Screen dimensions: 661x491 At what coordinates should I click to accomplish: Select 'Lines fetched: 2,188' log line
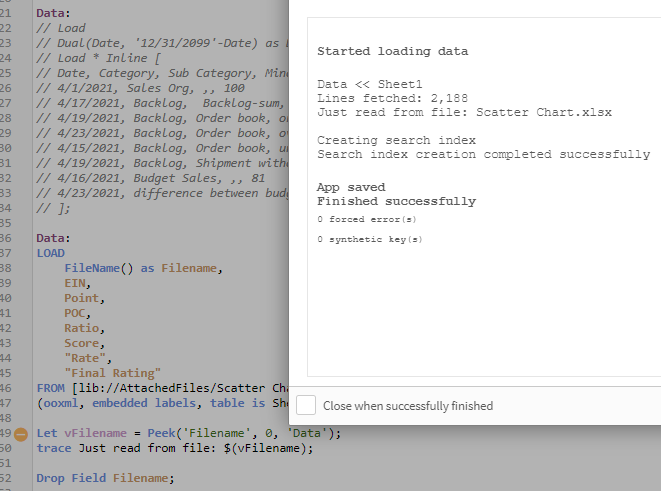(x=392, y=98)
